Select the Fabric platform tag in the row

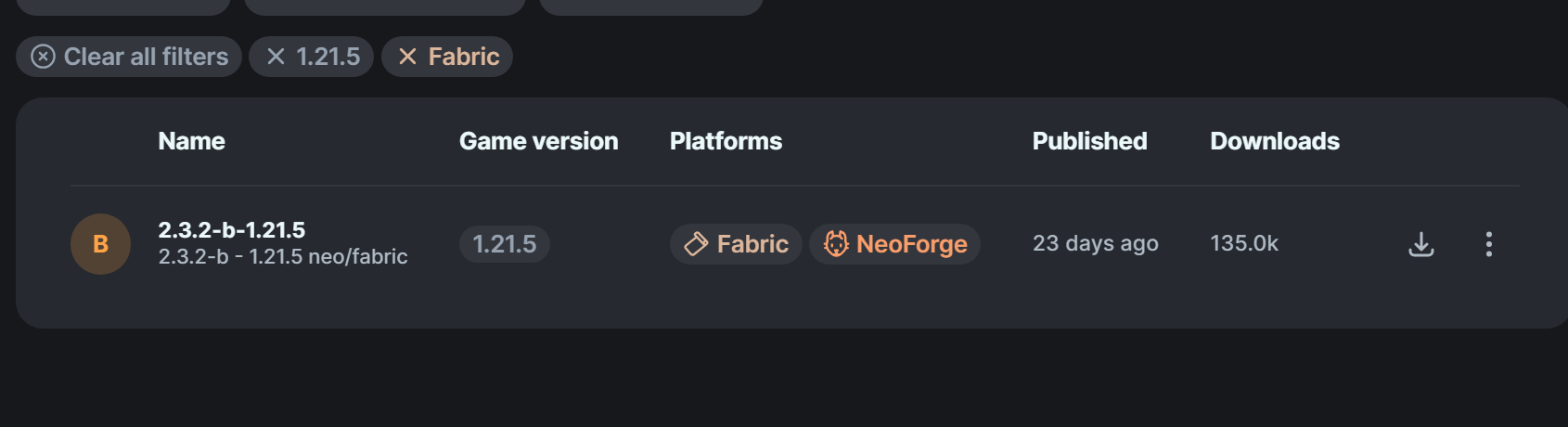click(736, 244)
